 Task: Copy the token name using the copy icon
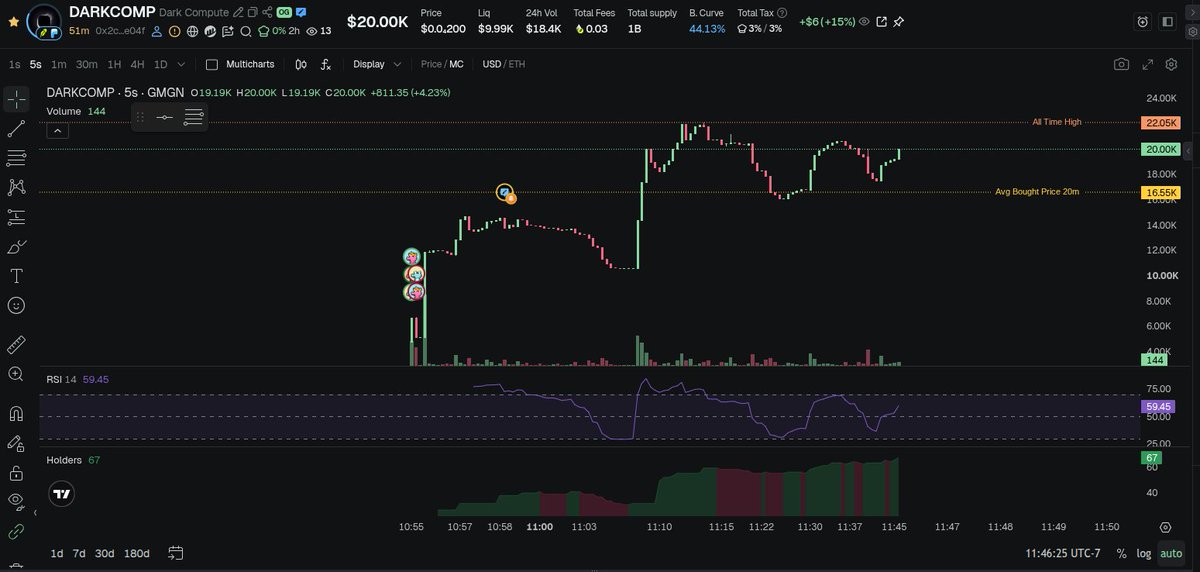252,13
